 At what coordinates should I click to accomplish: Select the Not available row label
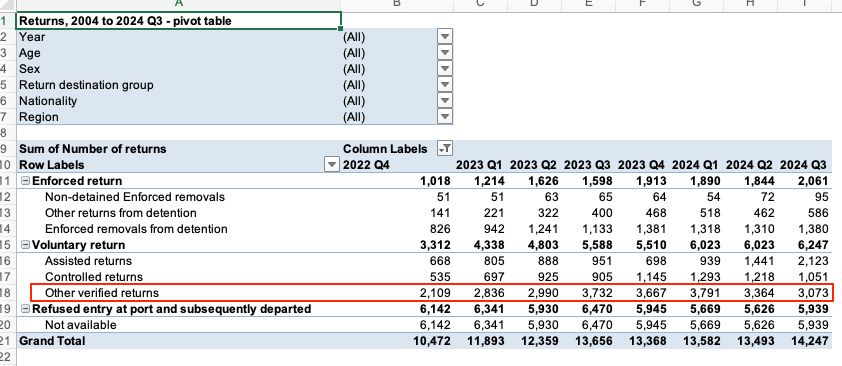pyautogui.click(x=81, y=325)
